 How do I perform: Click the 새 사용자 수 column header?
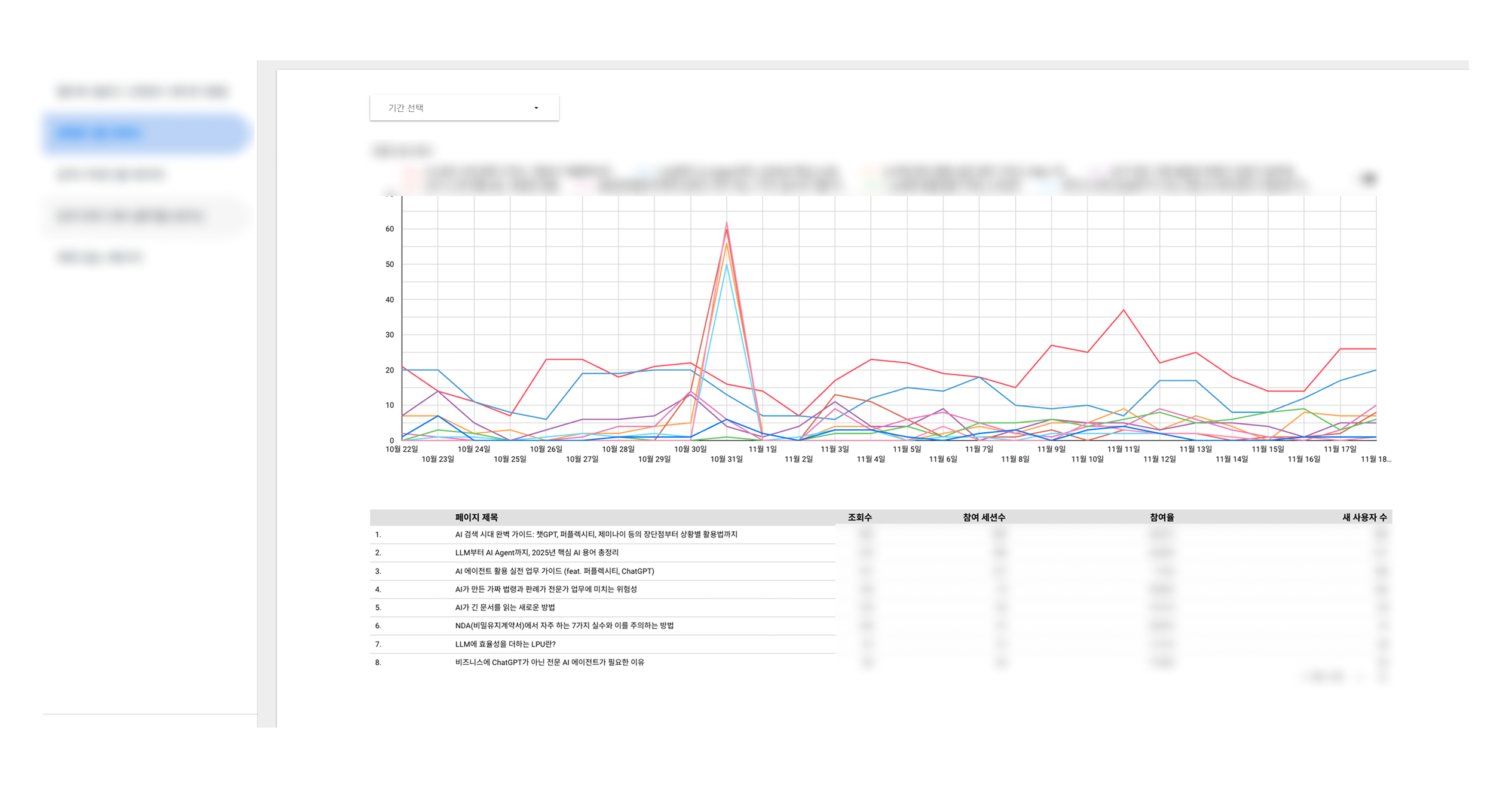[1364, 517]
